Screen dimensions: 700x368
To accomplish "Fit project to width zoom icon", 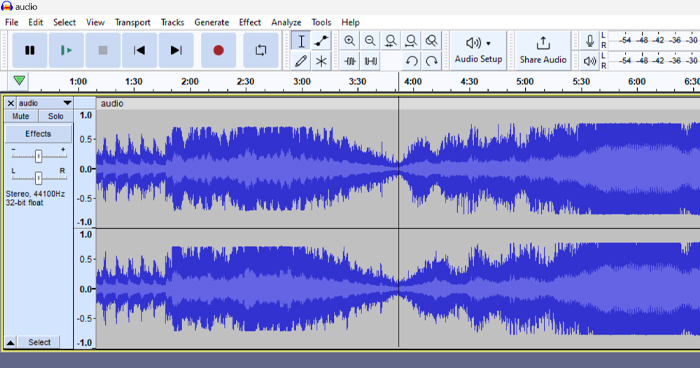I will tap(411, 41).
